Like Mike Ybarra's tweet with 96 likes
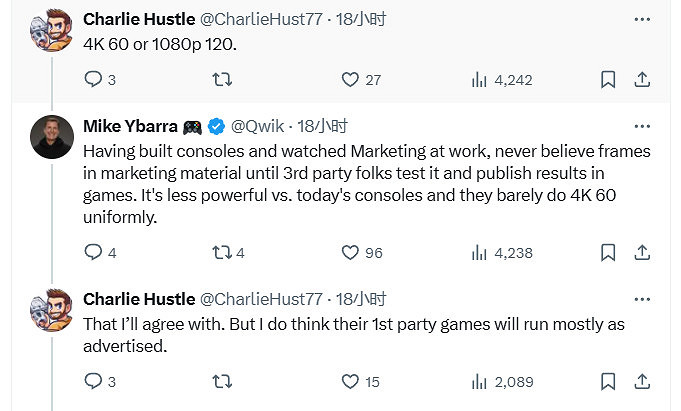Image resolution: width=681 pixels, height=411 pixels. [x=351, y=253]
